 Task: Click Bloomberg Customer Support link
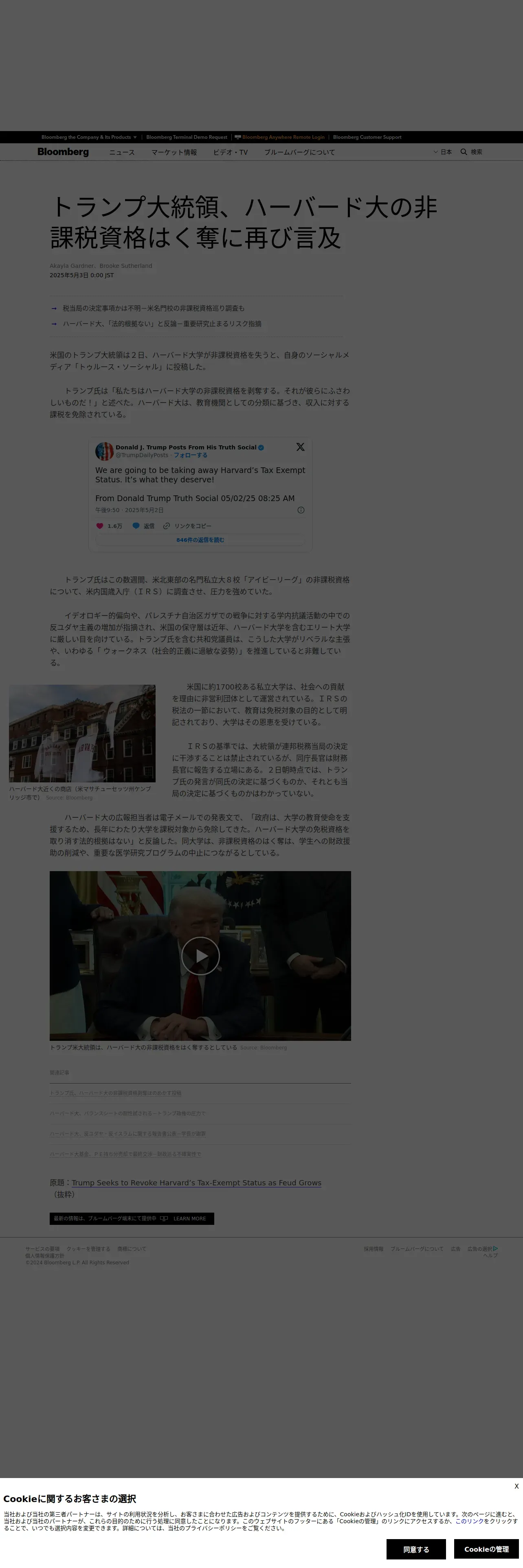(x=367, y=137)
